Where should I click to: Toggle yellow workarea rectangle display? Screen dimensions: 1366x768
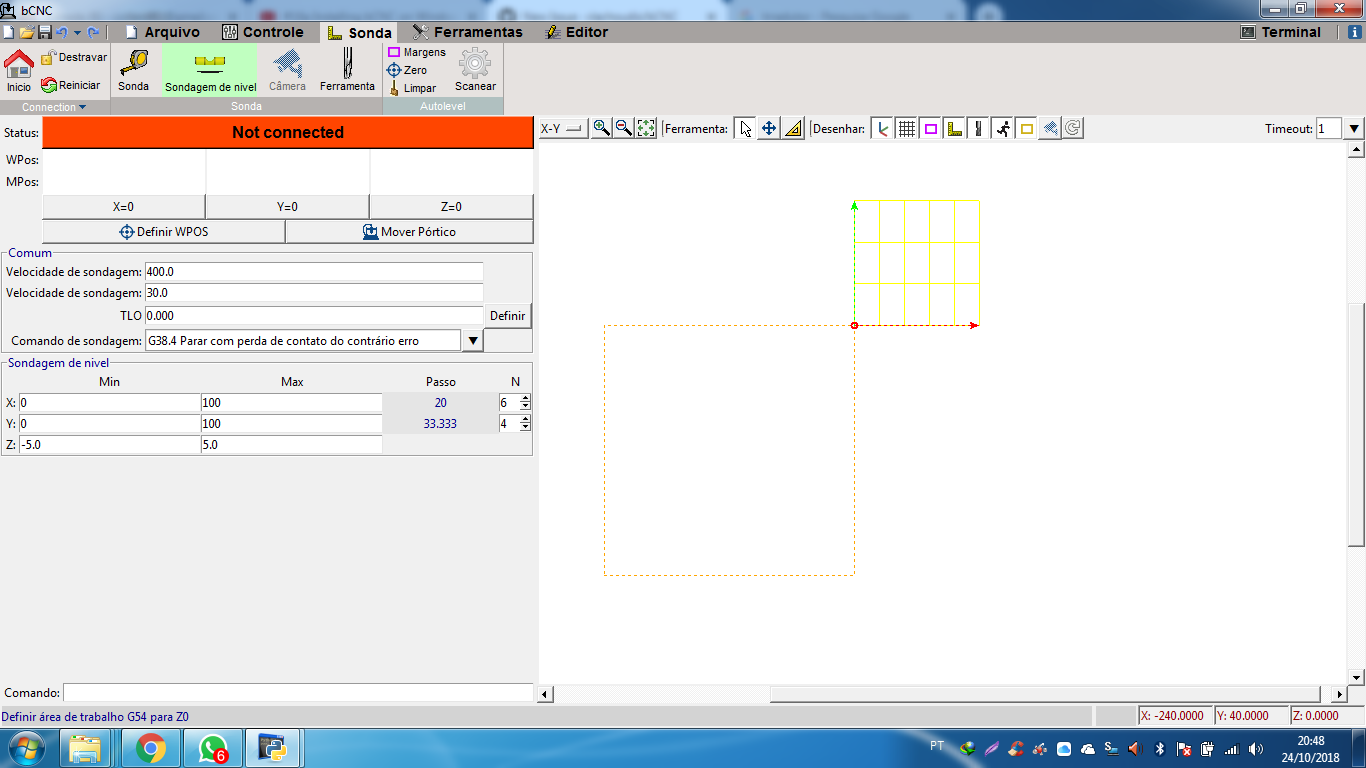pyautogui.click(x=1026, y=128)
